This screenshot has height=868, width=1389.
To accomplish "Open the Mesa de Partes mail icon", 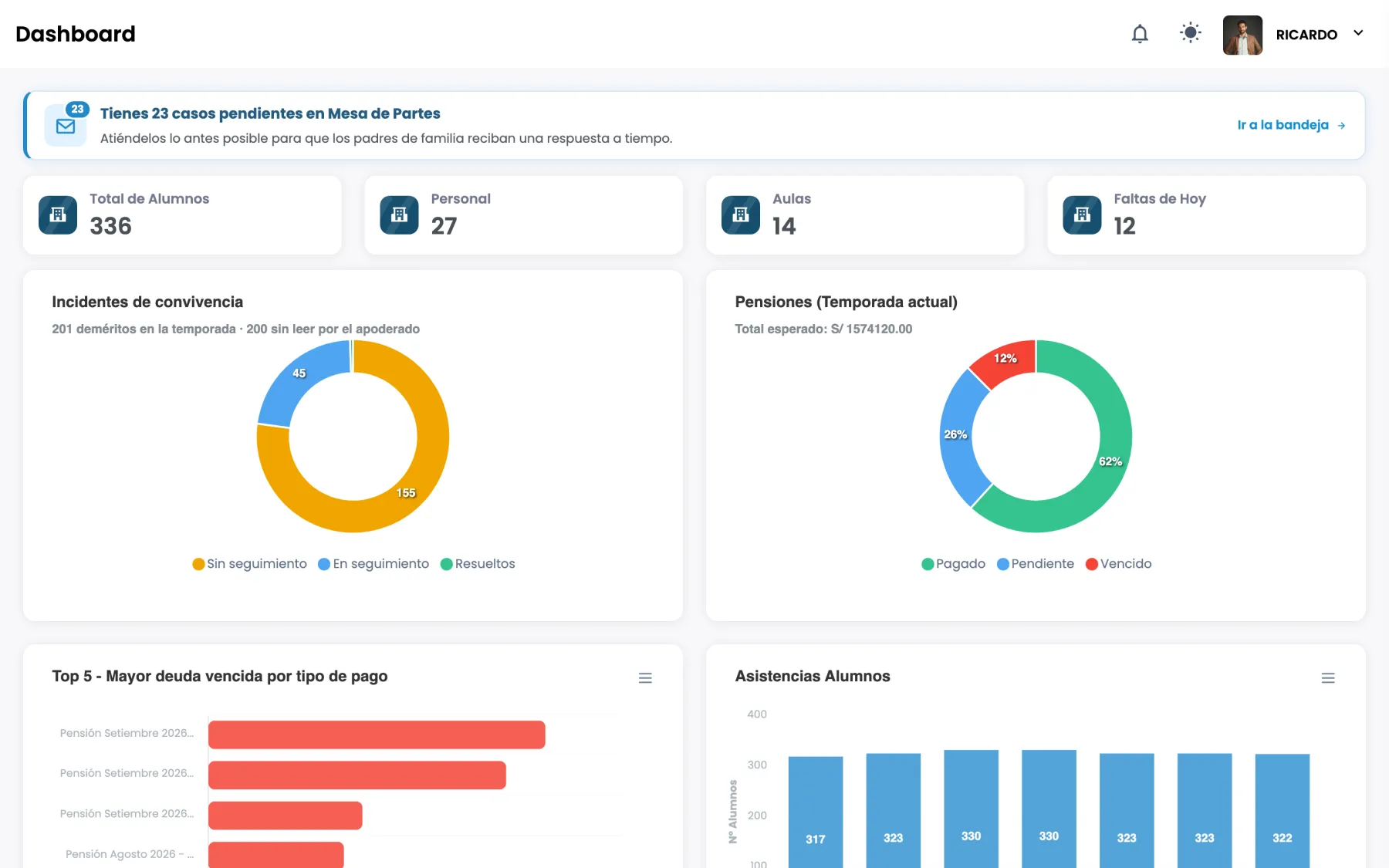I will pyautogui.click(x=66, y=126).
